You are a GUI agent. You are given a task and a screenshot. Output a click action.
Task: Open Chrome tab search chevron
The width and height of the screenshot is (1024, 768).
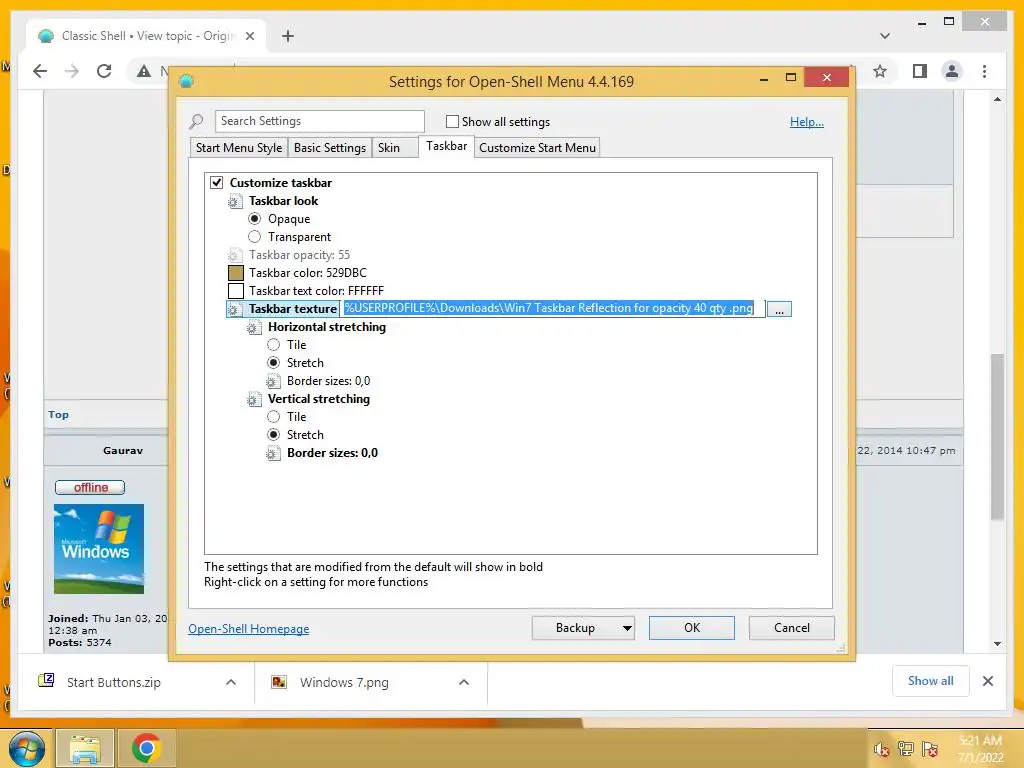[x=885, y=36]
